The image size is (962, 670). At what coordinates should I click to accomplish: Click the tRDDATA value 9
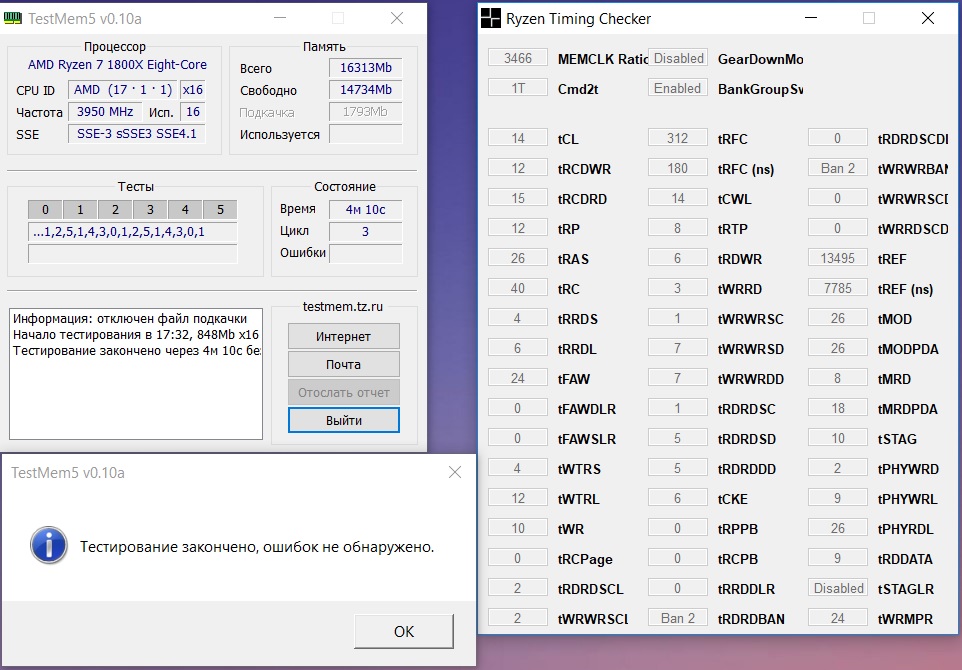pos(838,558)
